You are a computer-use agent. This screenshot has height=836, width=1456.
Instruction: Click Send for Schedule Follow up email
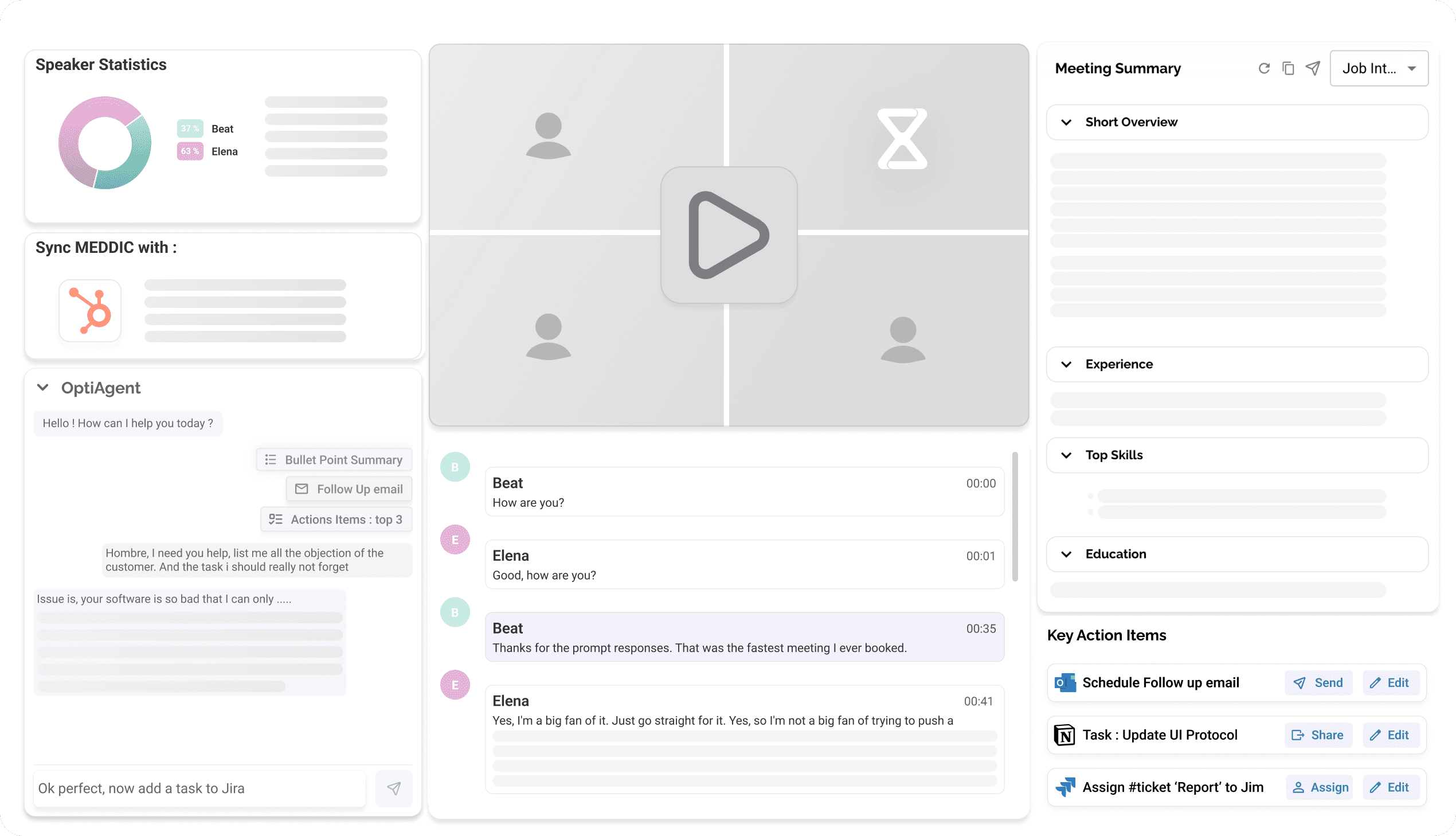(1318, 683)
